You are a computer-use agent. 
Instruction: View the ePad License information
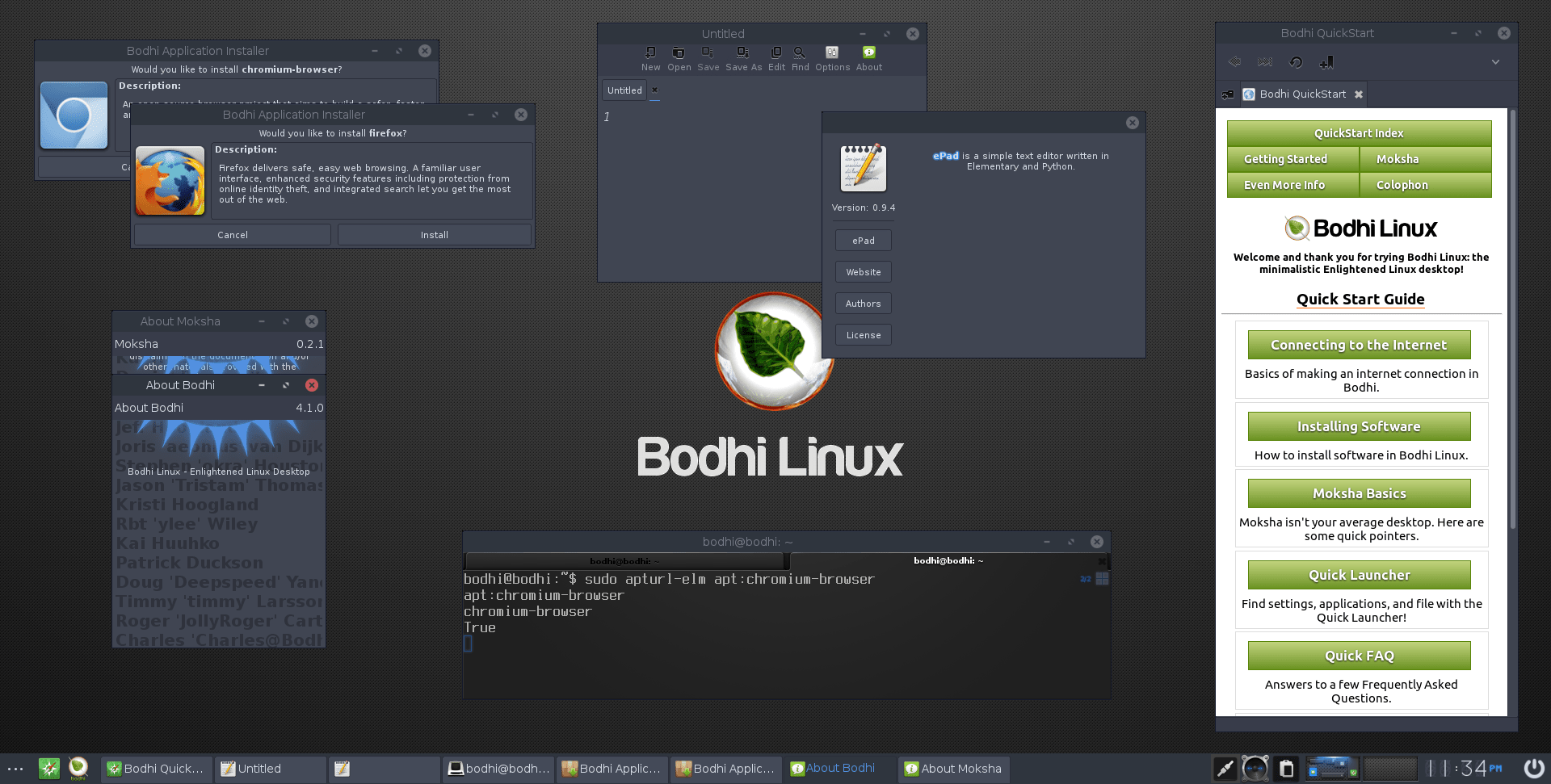pos(863,334)
